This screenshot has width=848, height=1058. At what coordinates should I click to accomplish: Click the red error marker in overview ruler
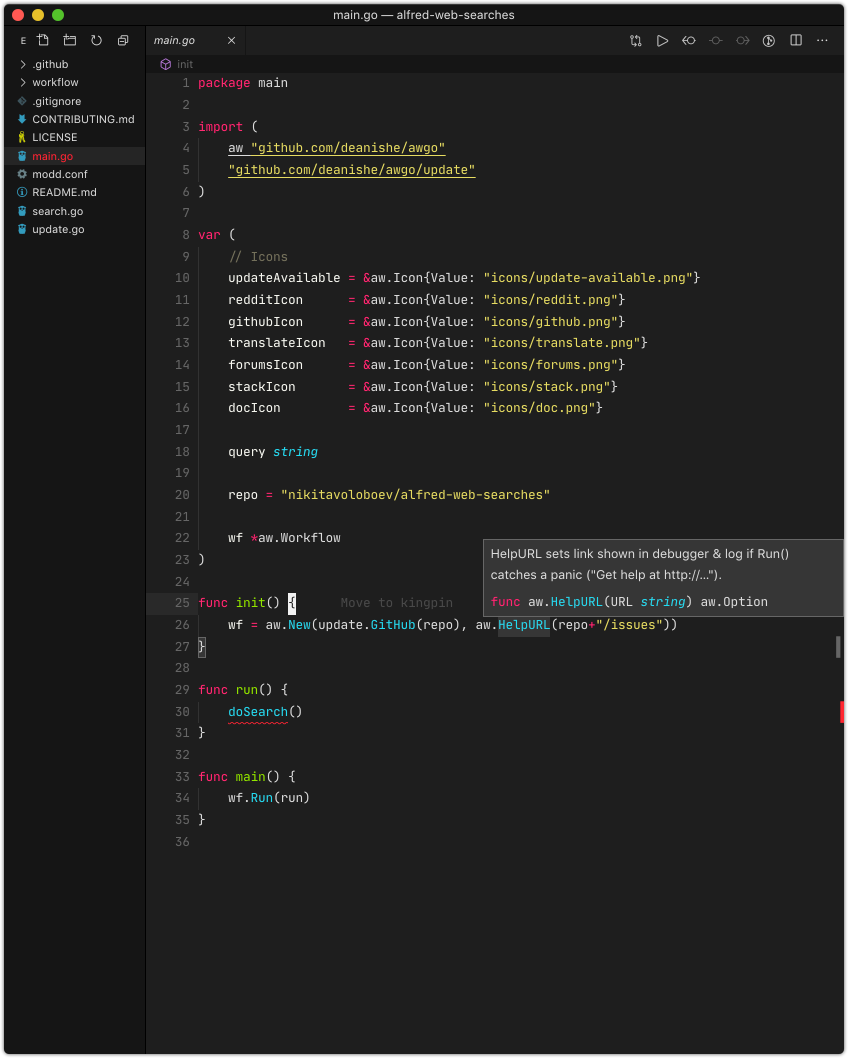(x=841, y=711)
